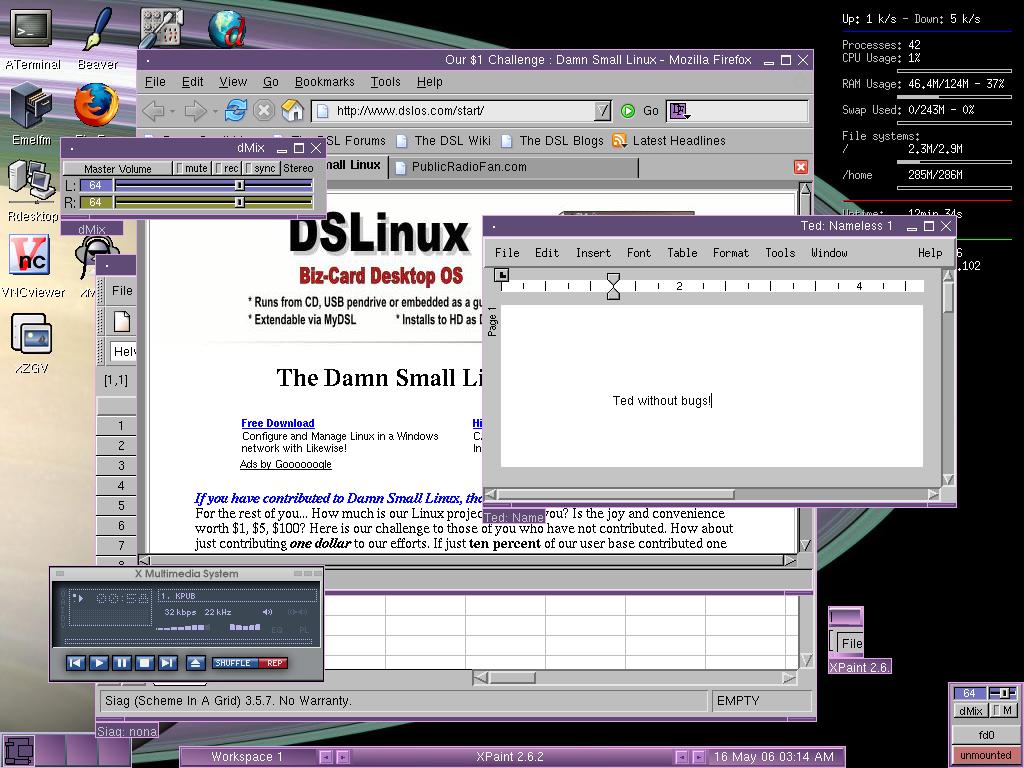Stop playback in XMMS

pos(144,663)
